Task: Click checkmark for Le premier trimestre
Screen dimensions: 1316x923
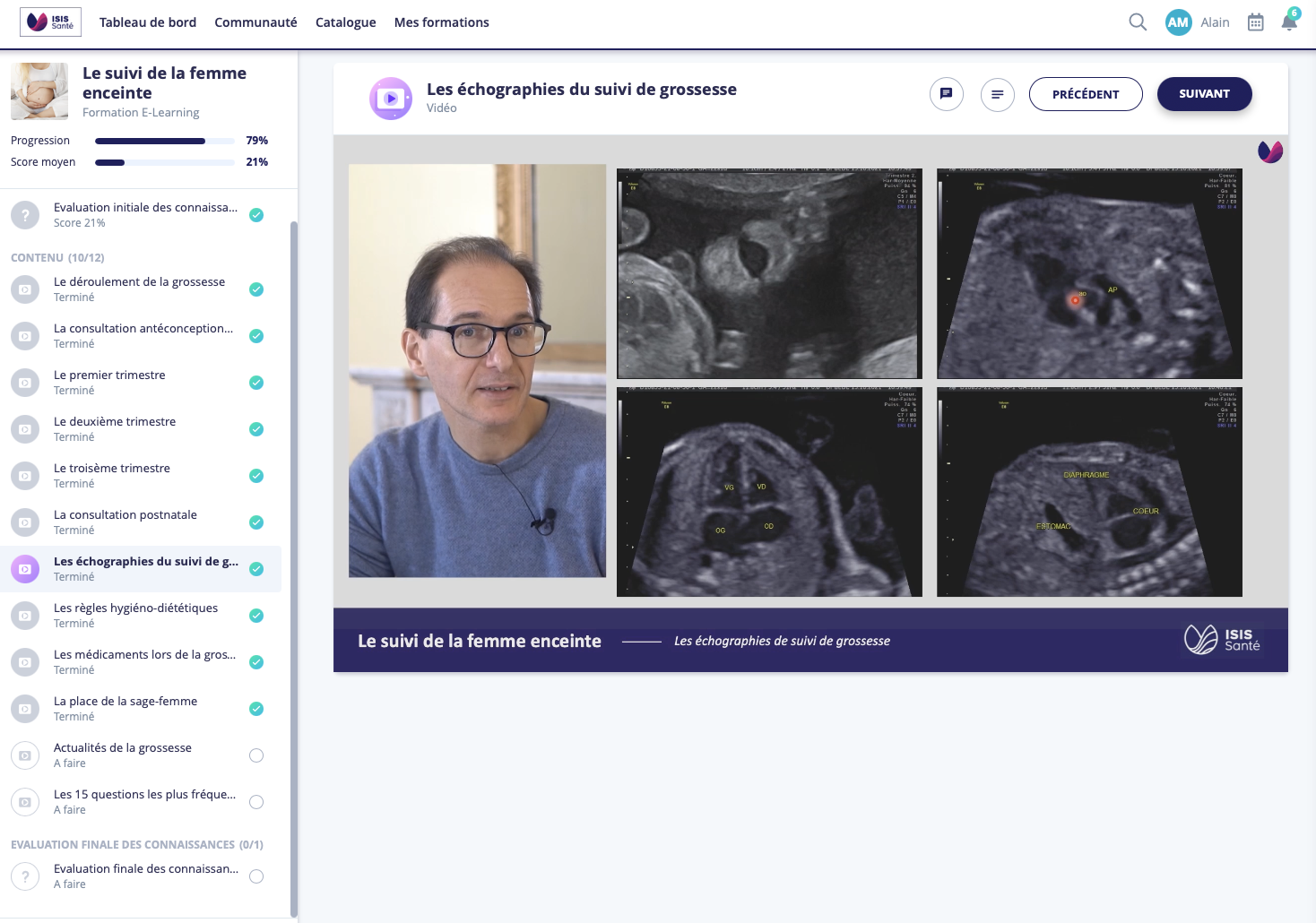Action: point(256,383)
